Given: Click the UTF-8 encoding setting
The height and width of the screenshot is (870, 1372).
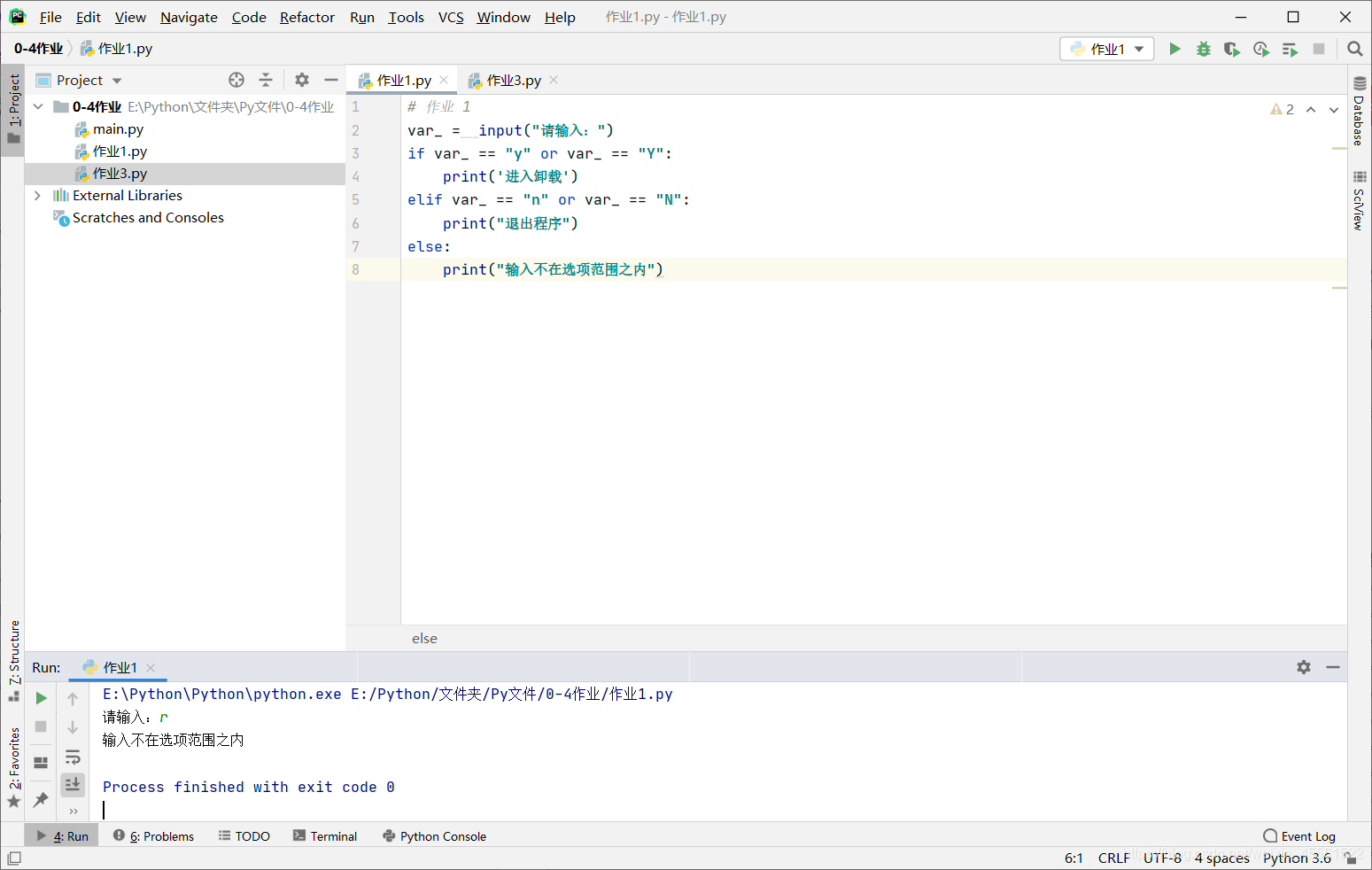Looking at the screenshot, I should pyautogui.click(x=1162, y=858).
